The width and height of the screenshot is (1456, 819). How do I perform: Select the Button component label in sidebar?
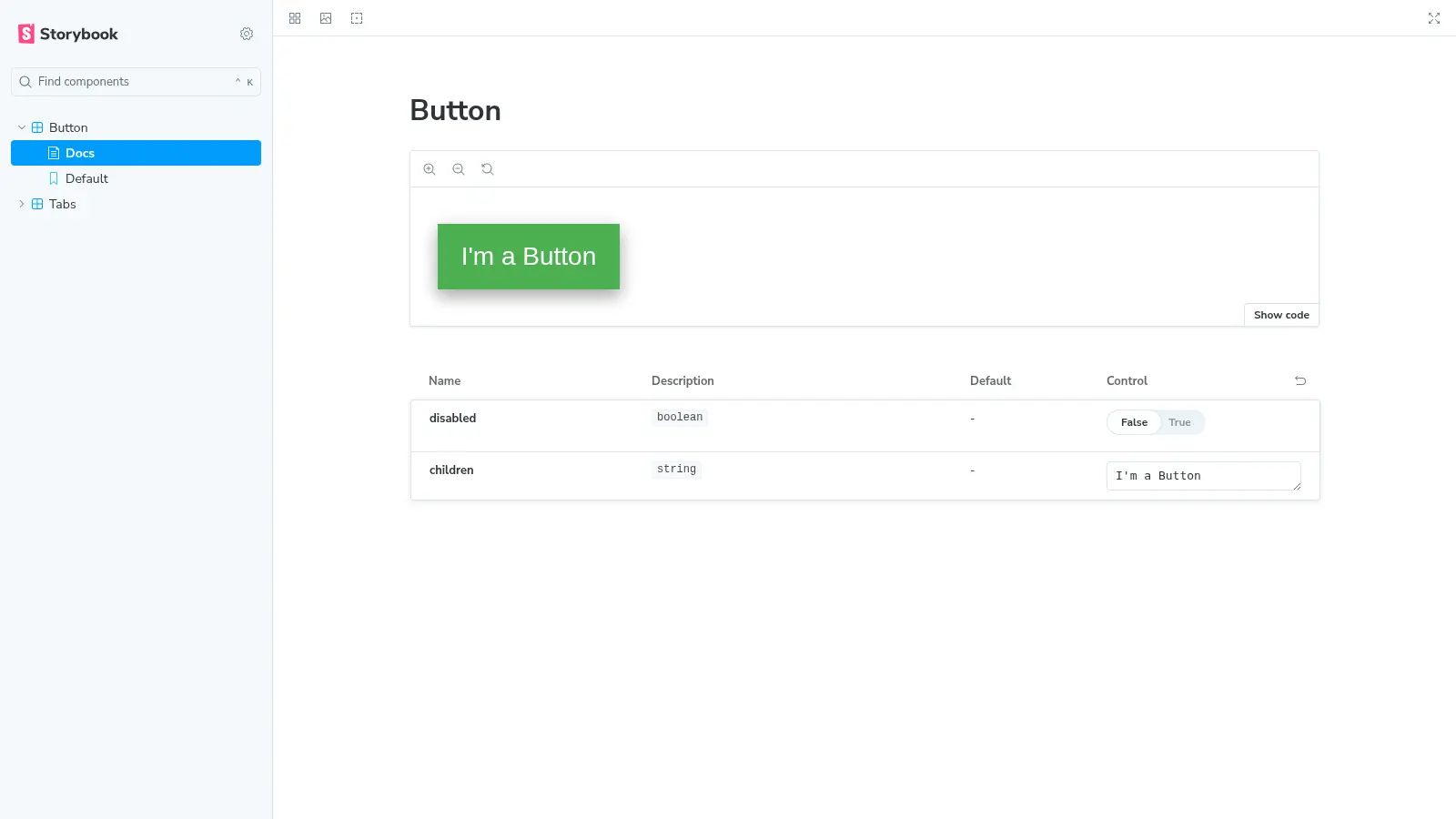click(x=68, y=127)
